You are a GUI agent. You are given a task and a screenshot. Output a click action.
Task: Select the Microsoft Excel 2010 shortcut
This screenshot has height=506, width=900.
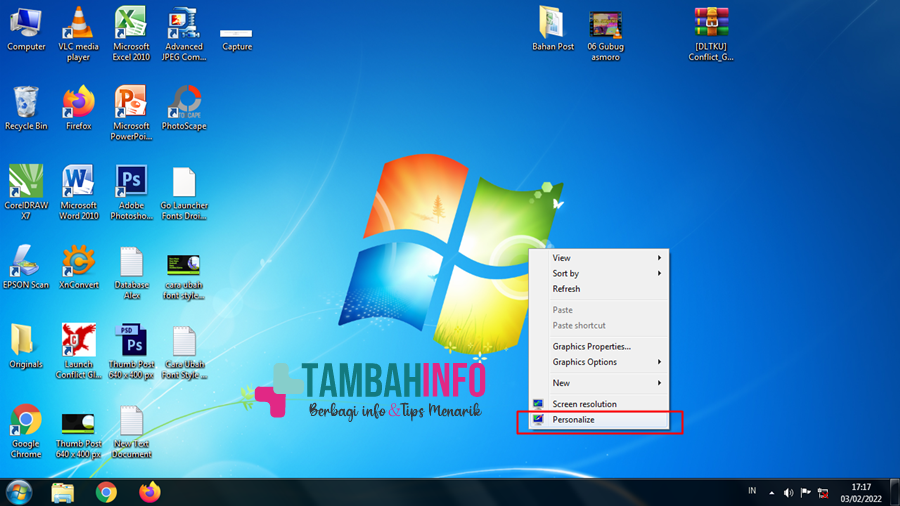[x=131, y=34]
